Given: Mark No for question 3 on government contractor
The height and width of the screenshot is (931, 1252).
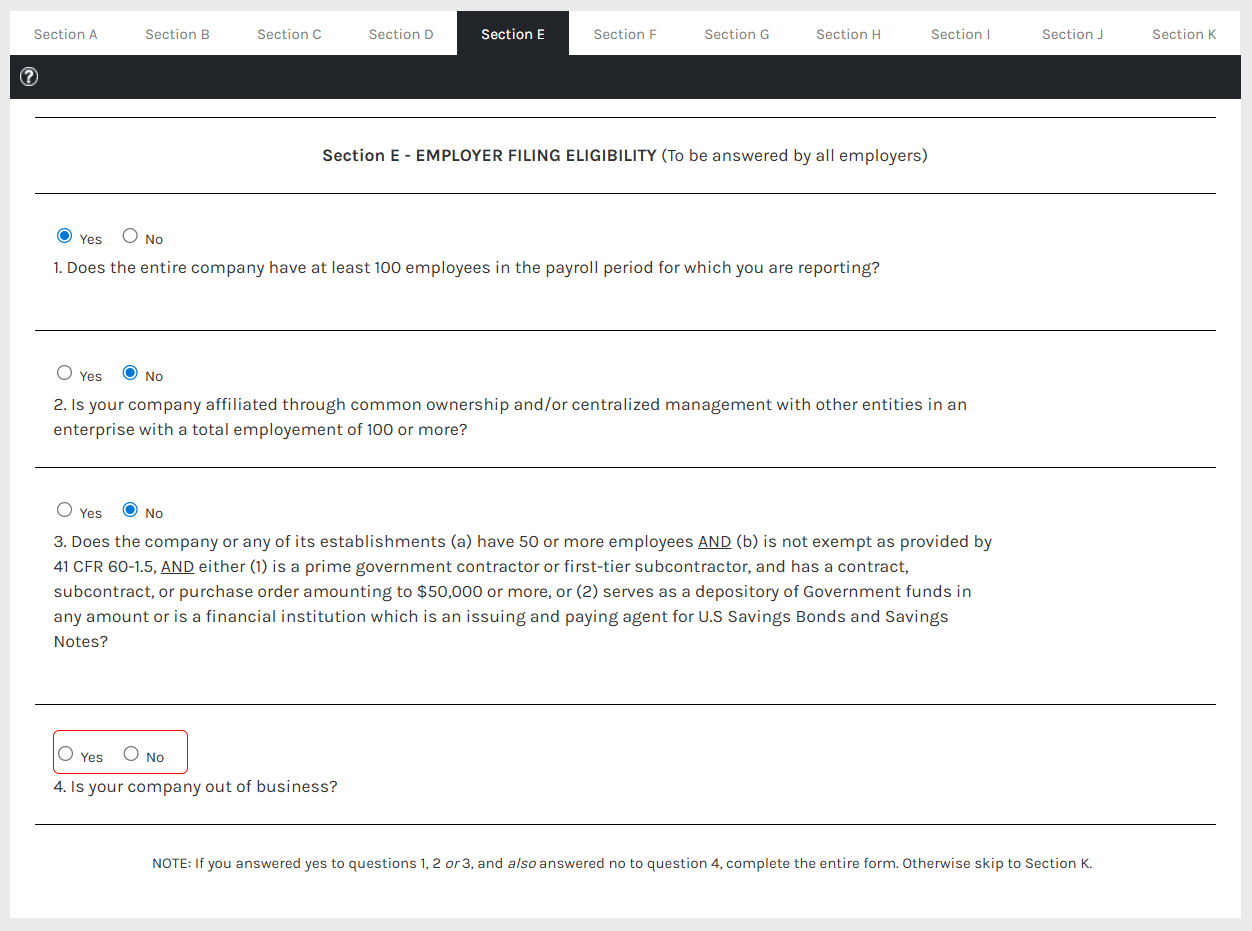Looking at the screenshot, I should 130,510.
